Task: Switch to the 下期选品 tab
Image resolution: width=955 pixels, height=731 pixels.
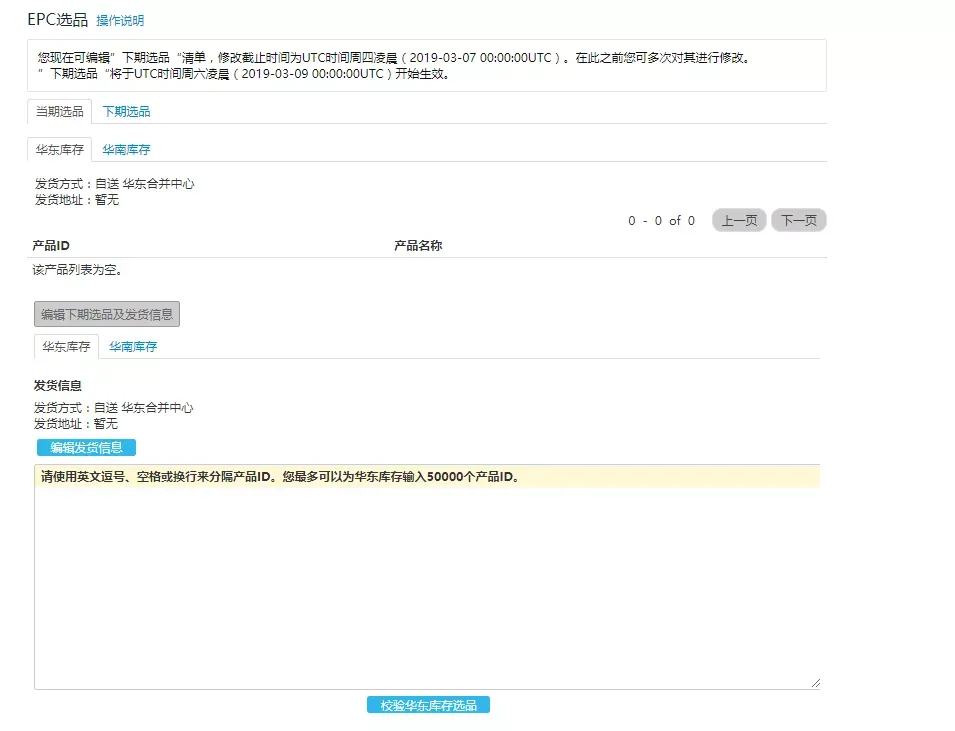Action: (x=126, y=111)
